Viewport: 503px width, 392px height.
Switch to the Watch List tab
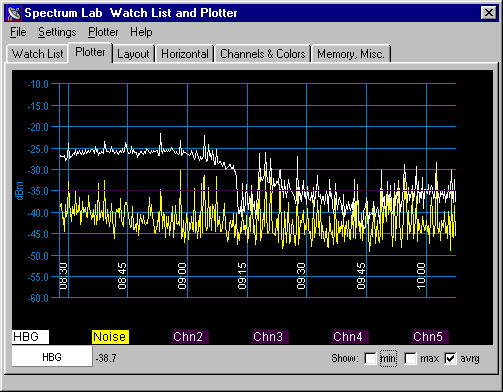[37, 54]
